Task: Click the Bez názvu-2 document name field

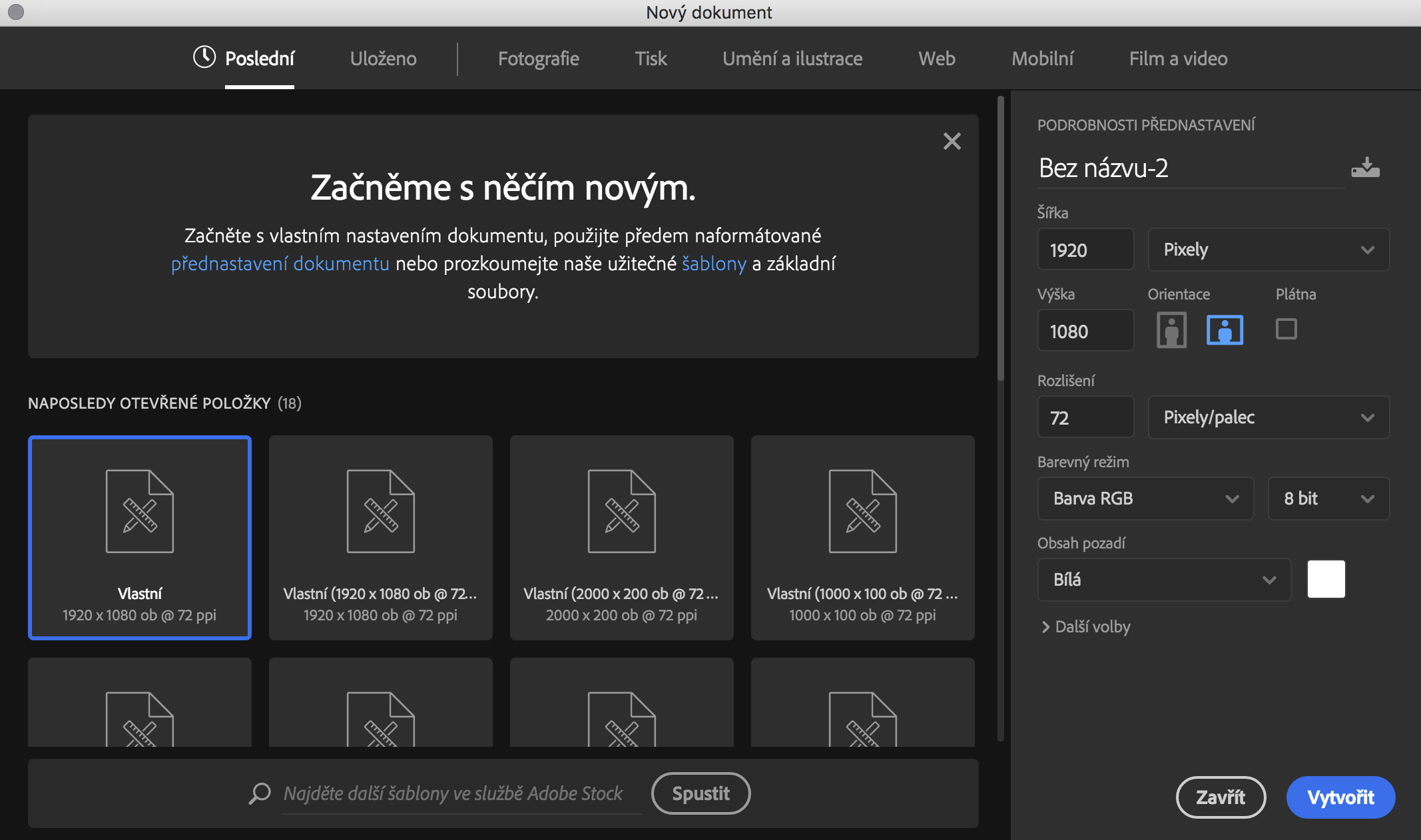Action: pyautogui.click(x=1191, y=168)
